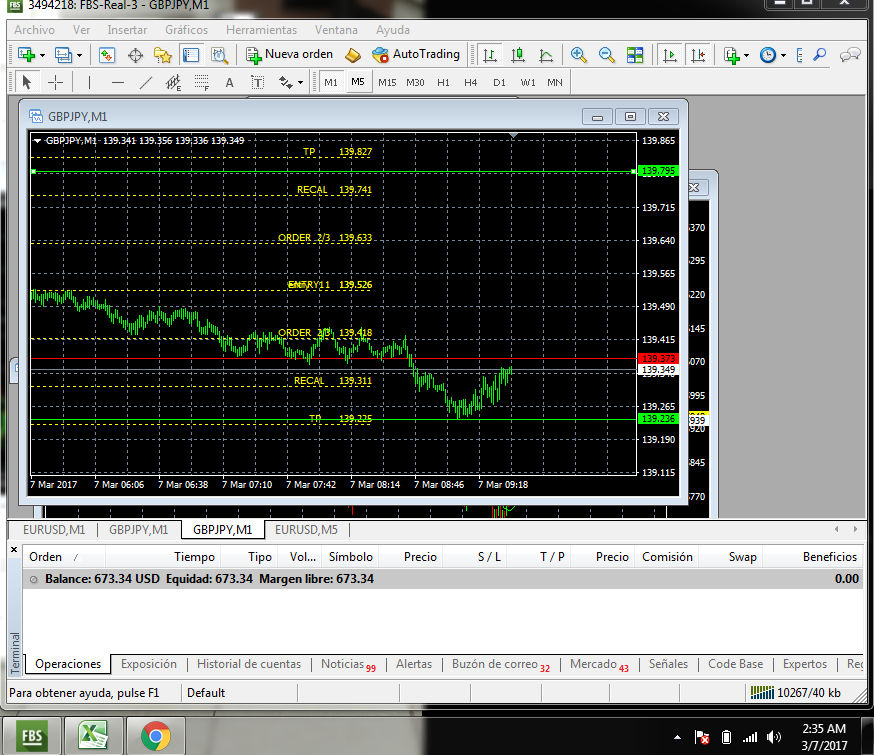Select the trendline drawing tool
This screenshot has height=755, width=874.
point(145,83)
